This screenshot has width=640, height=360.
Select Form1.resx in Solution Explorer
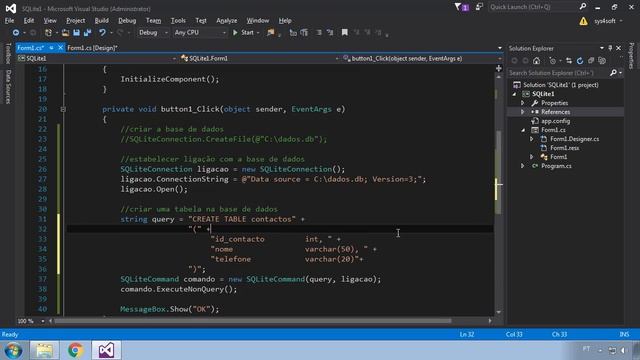(564, 148)
